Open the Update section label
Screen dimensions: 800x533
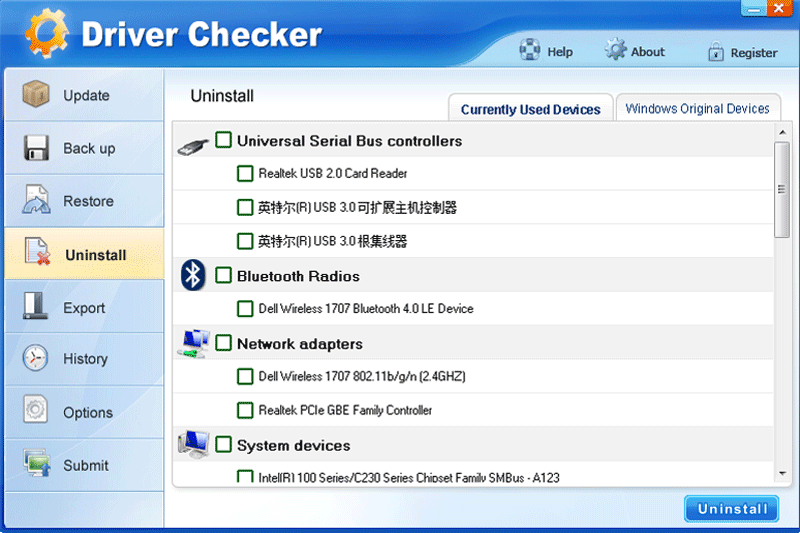coord(86,95)
